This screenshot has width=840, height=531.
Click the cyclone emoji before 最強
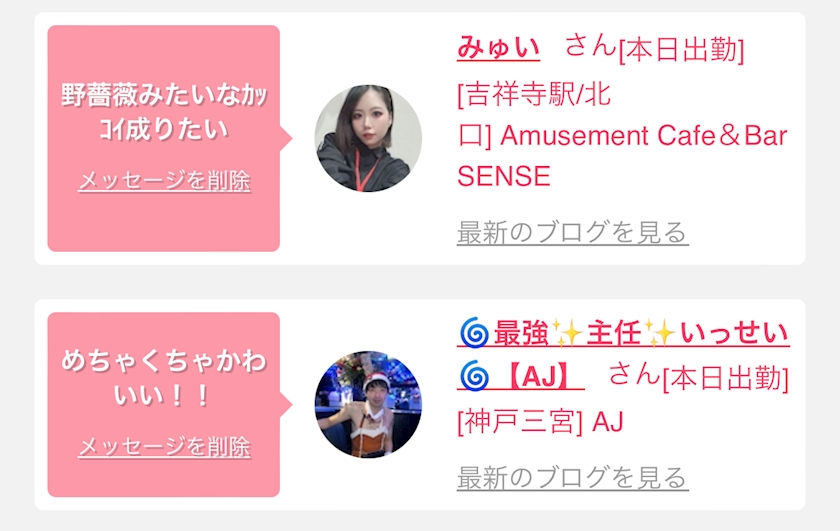pos(475,333)
